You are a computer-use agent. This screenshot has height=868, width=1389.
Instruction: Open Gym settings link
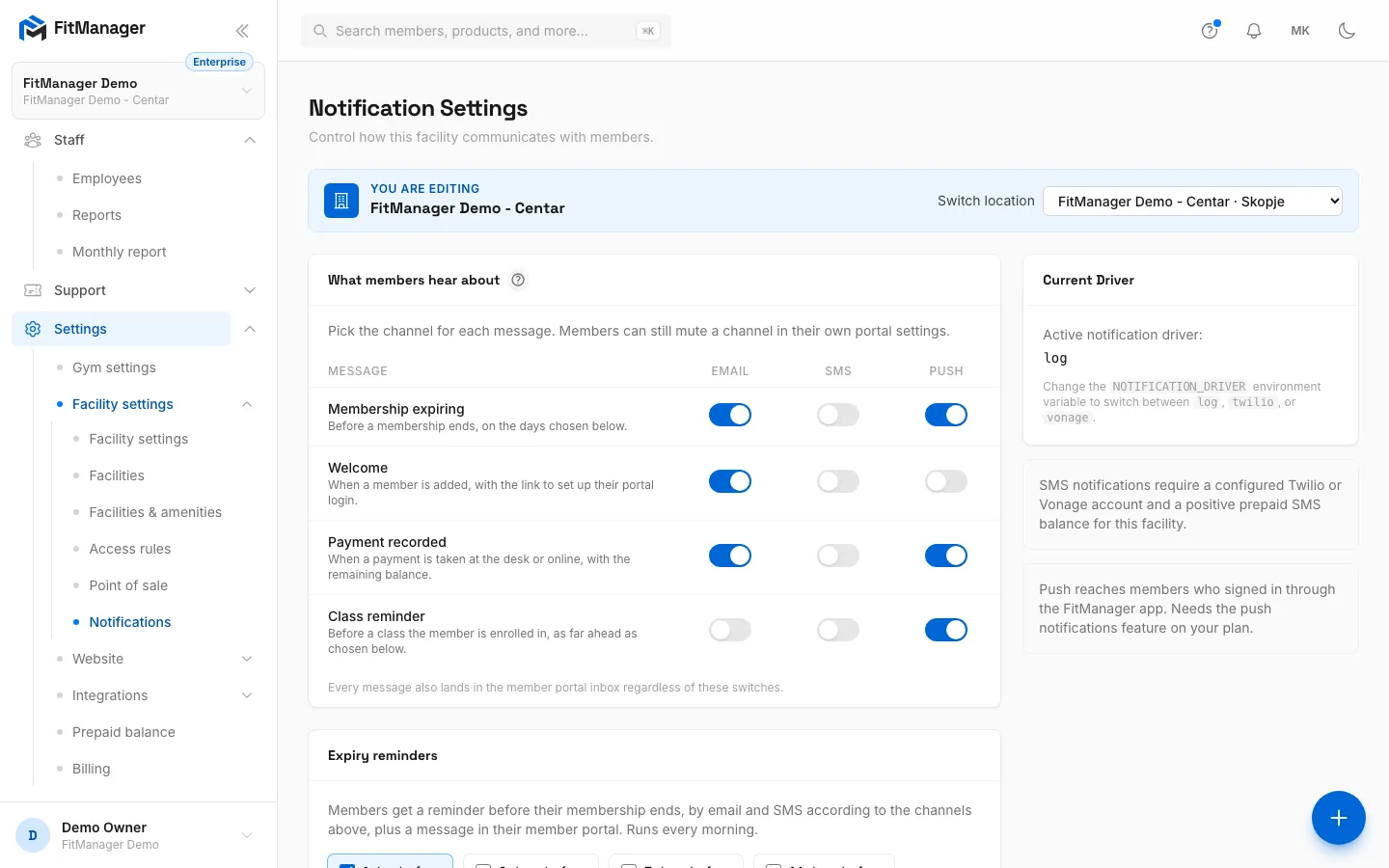114,367
